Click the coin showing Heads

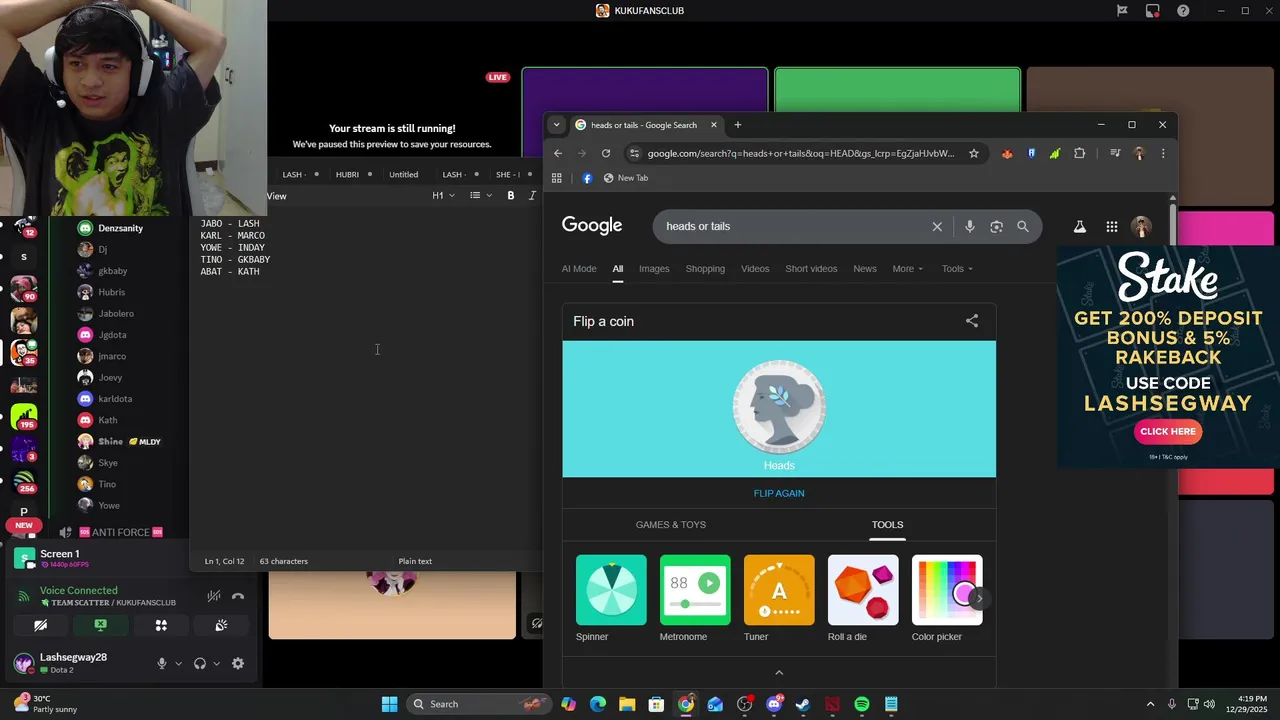tap(779, 407)
